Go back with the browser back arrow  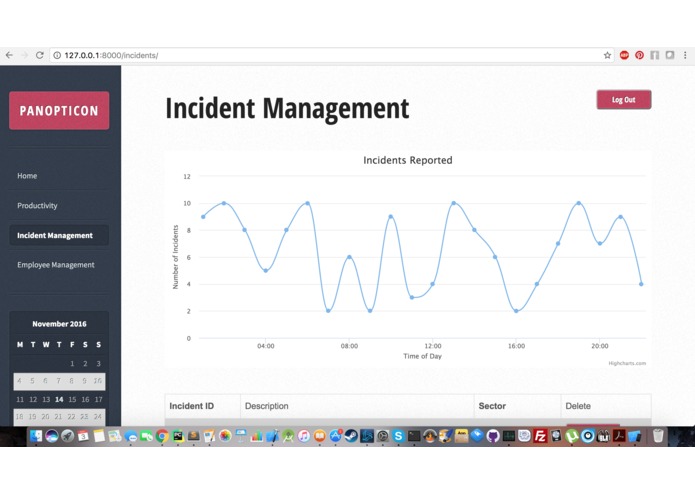tap(9, 55)
